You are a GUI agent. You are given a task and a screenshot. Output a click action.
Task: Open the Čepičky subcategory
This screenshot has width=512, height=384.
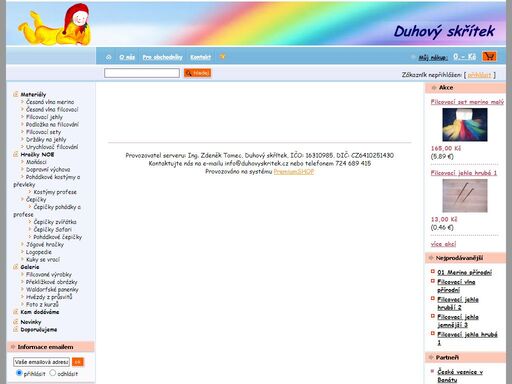point(36,199)
